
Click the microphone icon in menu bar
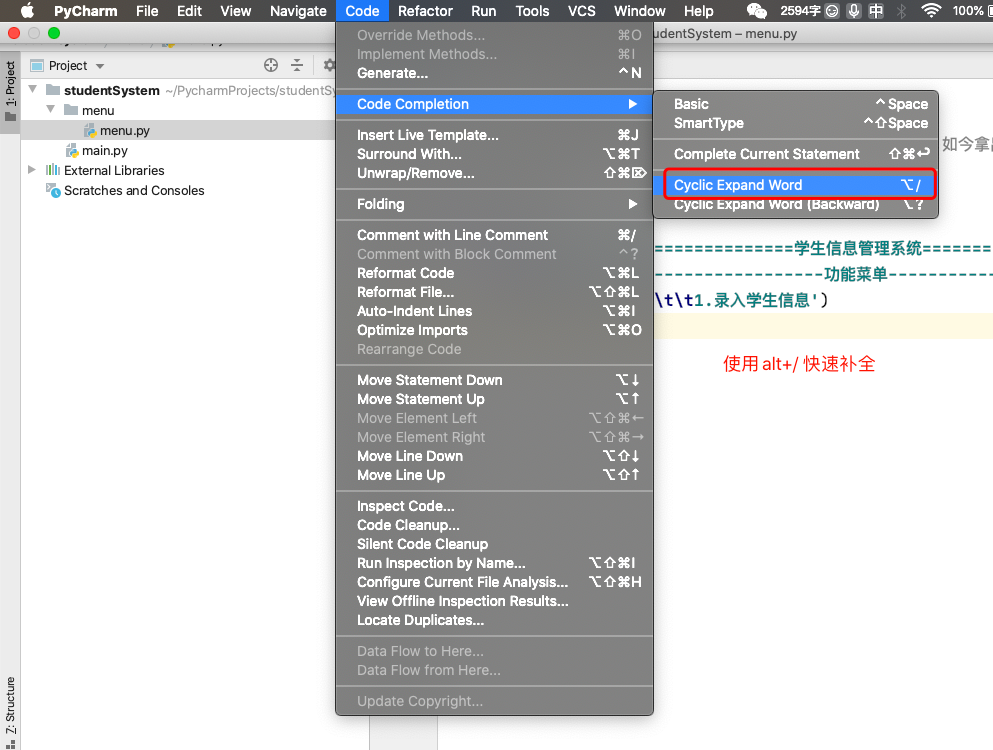click(854, 11)
